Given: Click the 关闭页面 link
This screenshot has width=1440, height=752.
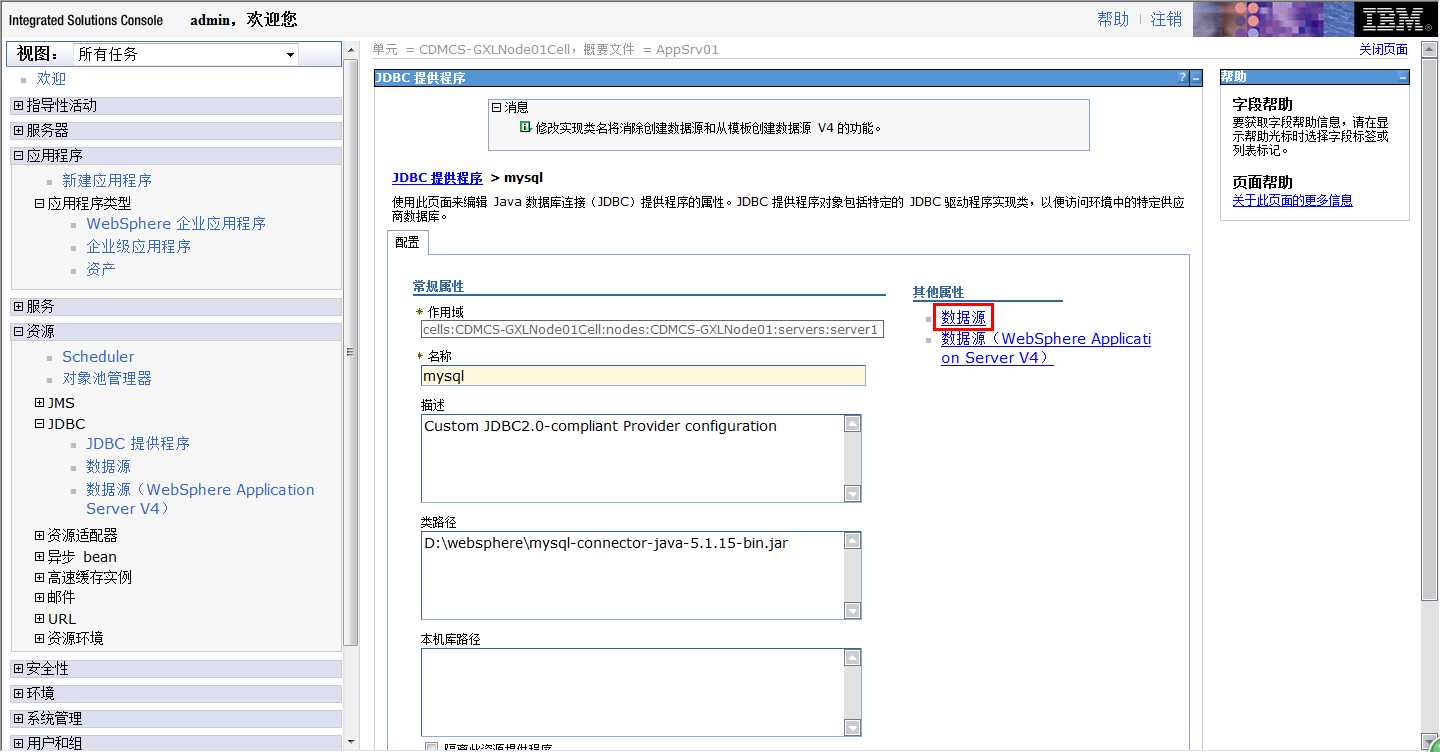Looking at the screenshot, I should (x=1383, y=49).
